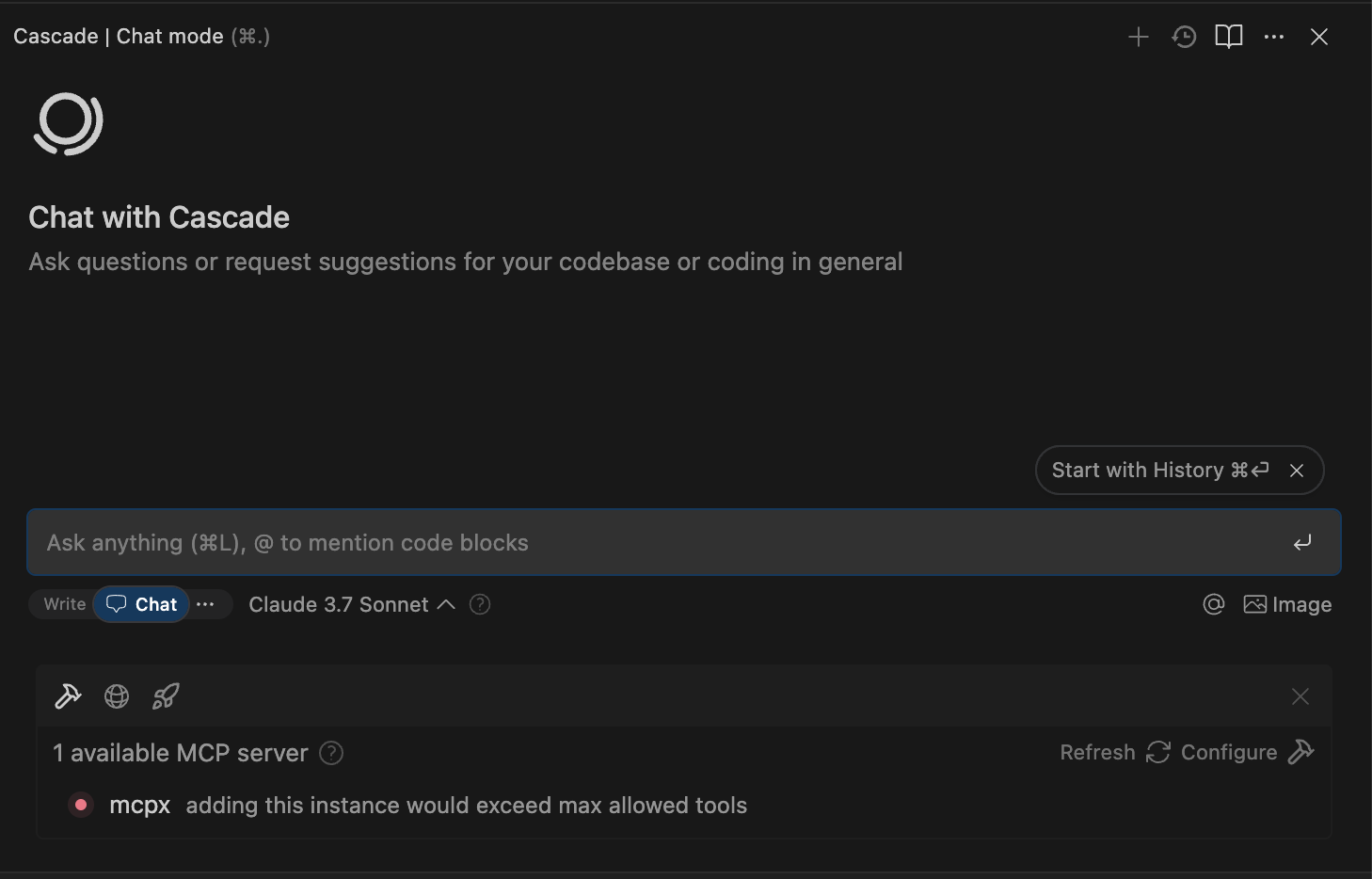Viewport: 1372px width, 879px height.
Task: Attach an image using Image button
Action: (1287, 604)
